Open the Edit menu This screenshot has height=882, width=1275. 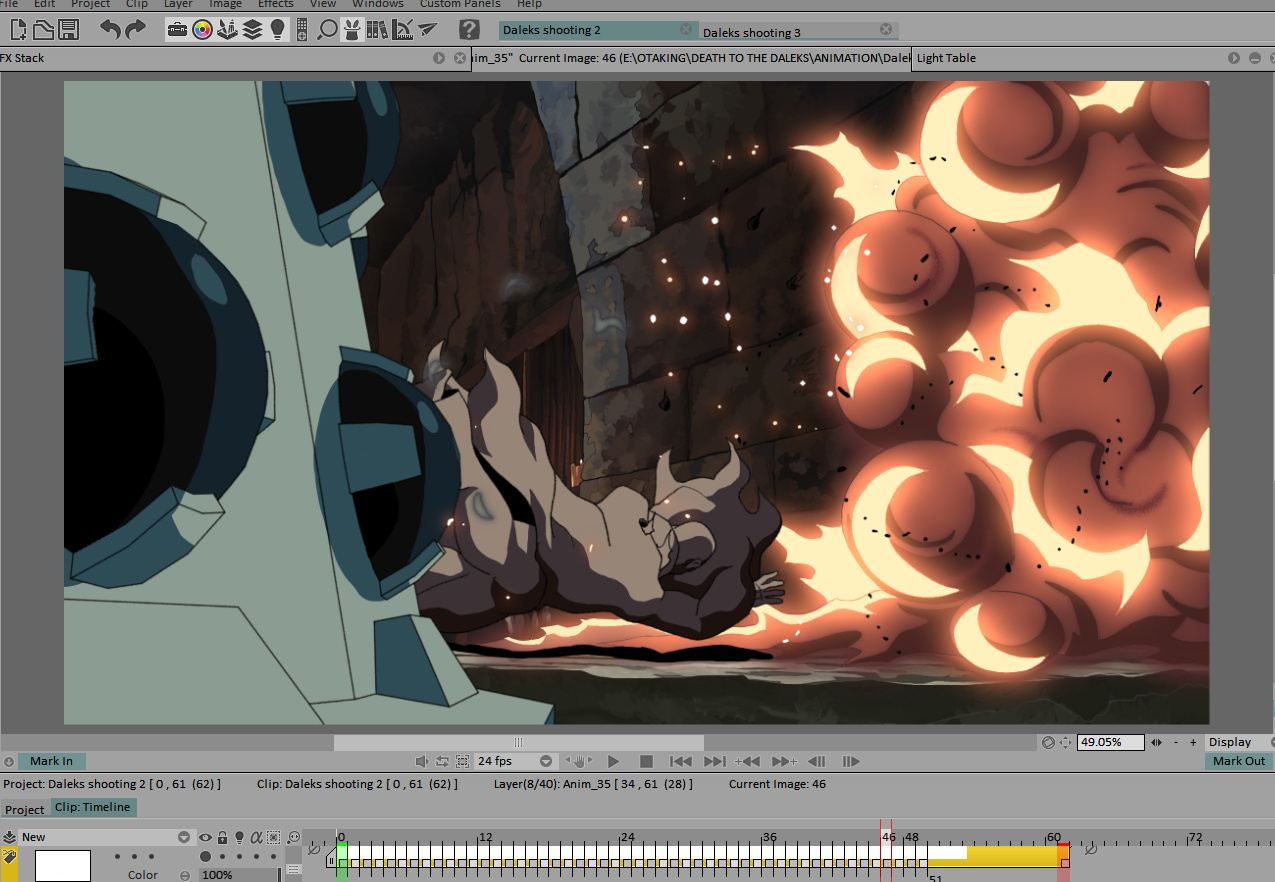pyautogui.click(x=44, y=4)
